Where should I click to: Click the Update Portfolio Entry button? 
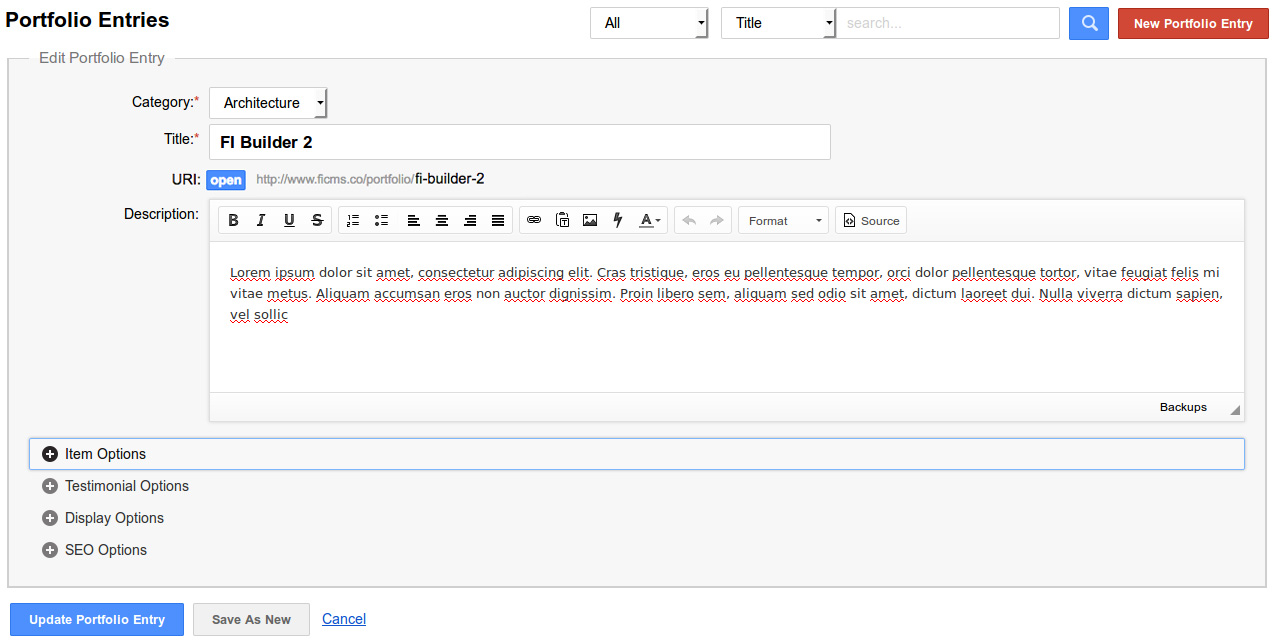tap(97, 620)
